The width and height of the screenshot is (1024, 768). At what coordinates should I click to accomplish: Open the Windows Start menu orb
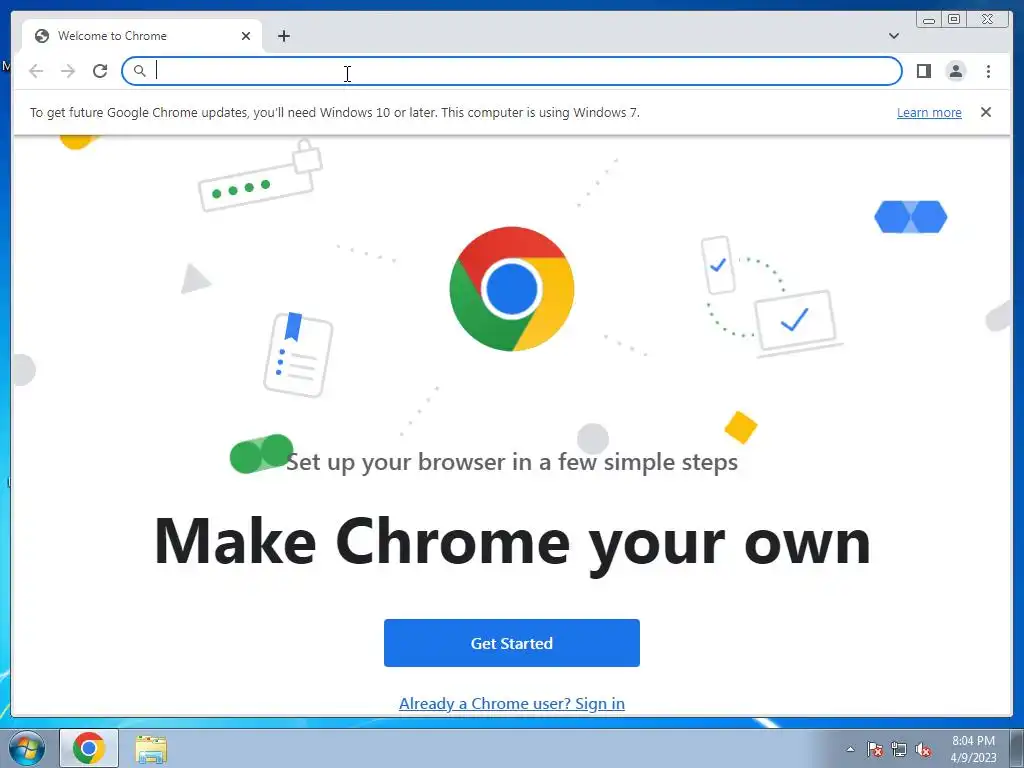pyautogui.click(x=27, y=748)
